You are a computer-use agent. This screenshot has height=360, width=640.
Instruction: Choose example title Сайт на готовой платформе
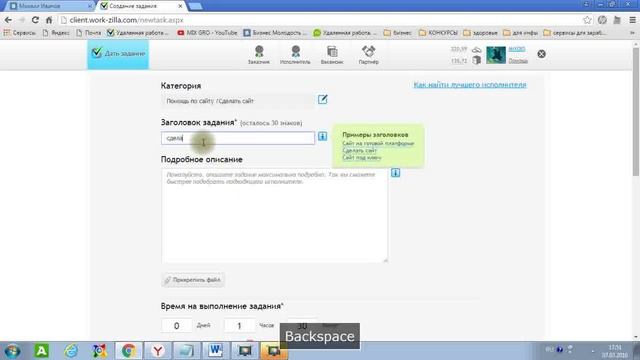(378, 144)
